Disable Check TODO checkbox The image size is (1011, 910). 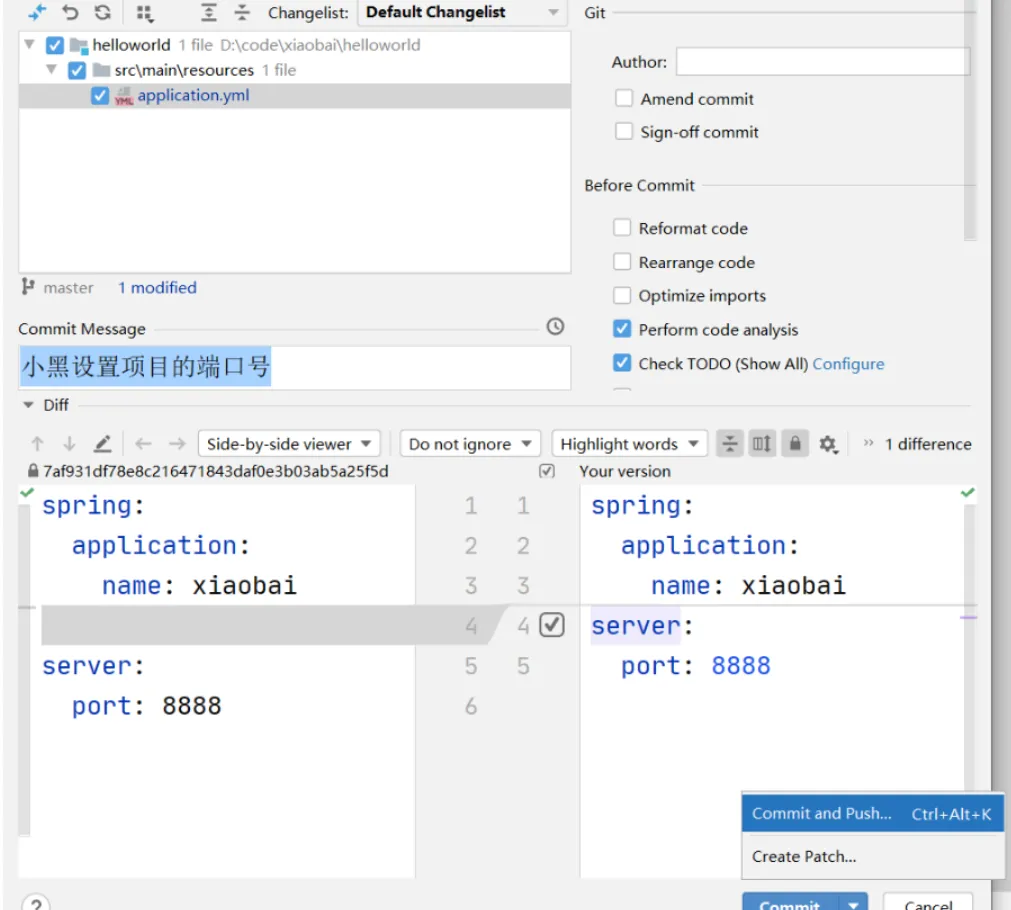pos(622,363)
